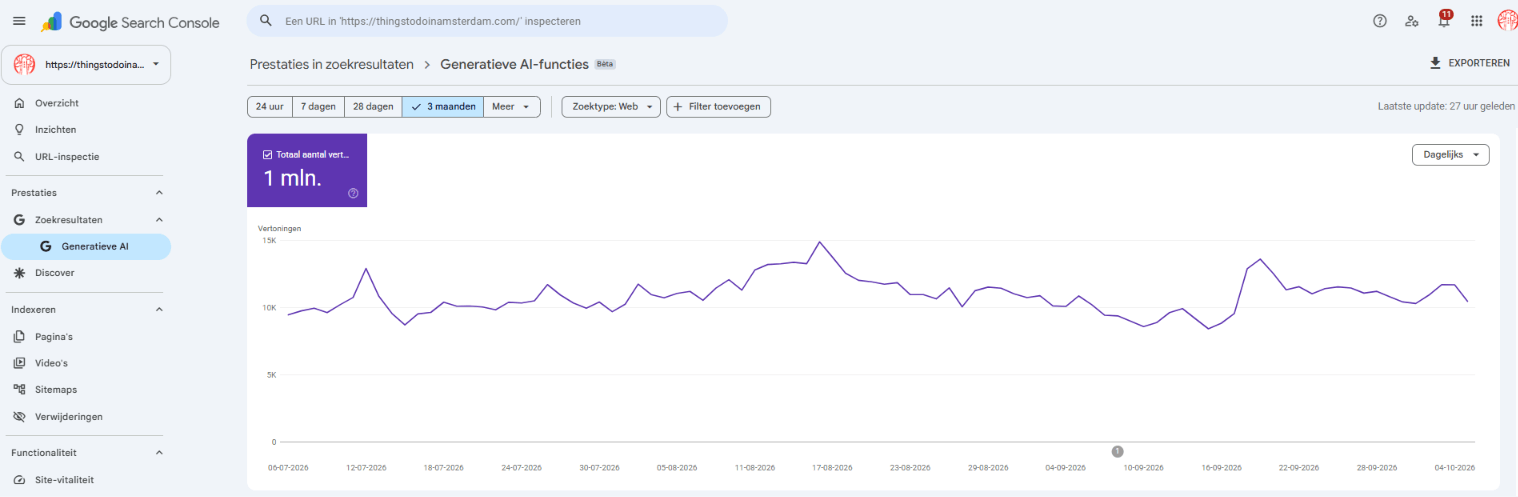The image size is (1518, 497).
Task: Click the URL inspection search field
Action: pyautogui.click(x=487, y=20)
